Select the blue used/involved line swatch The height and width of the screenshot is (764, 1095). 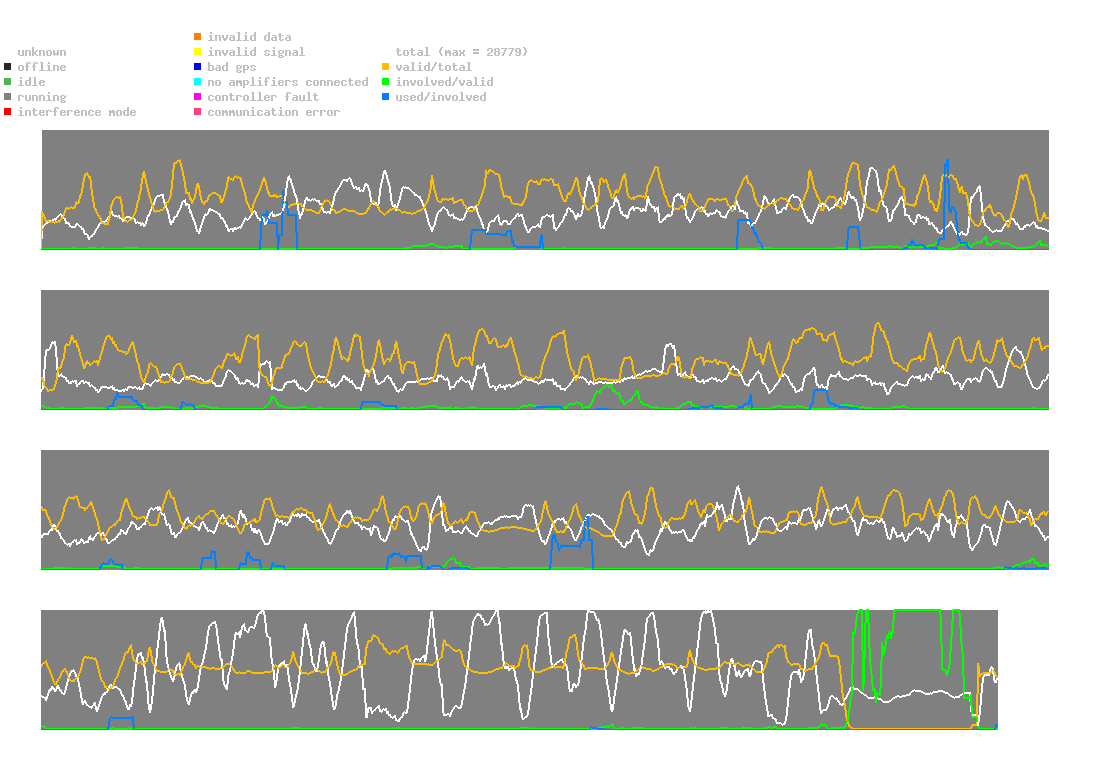386,97
